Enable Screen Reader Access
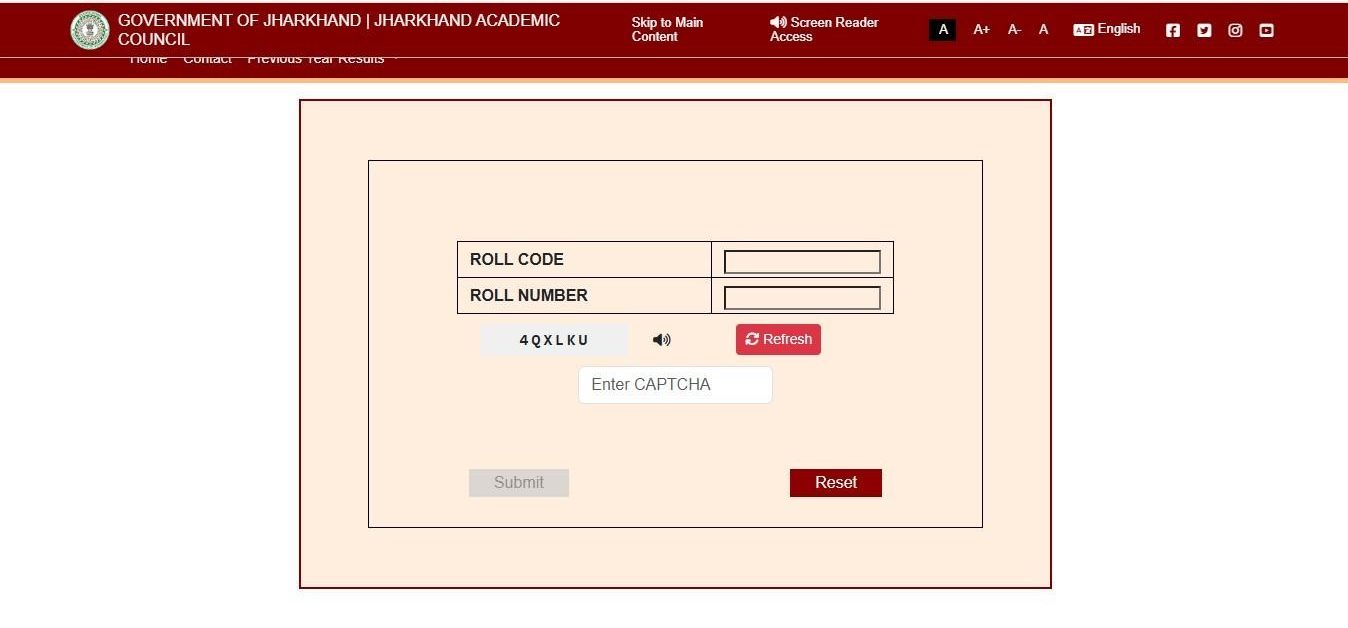Viewport: 1348px width, 628px height. point(824,29)
